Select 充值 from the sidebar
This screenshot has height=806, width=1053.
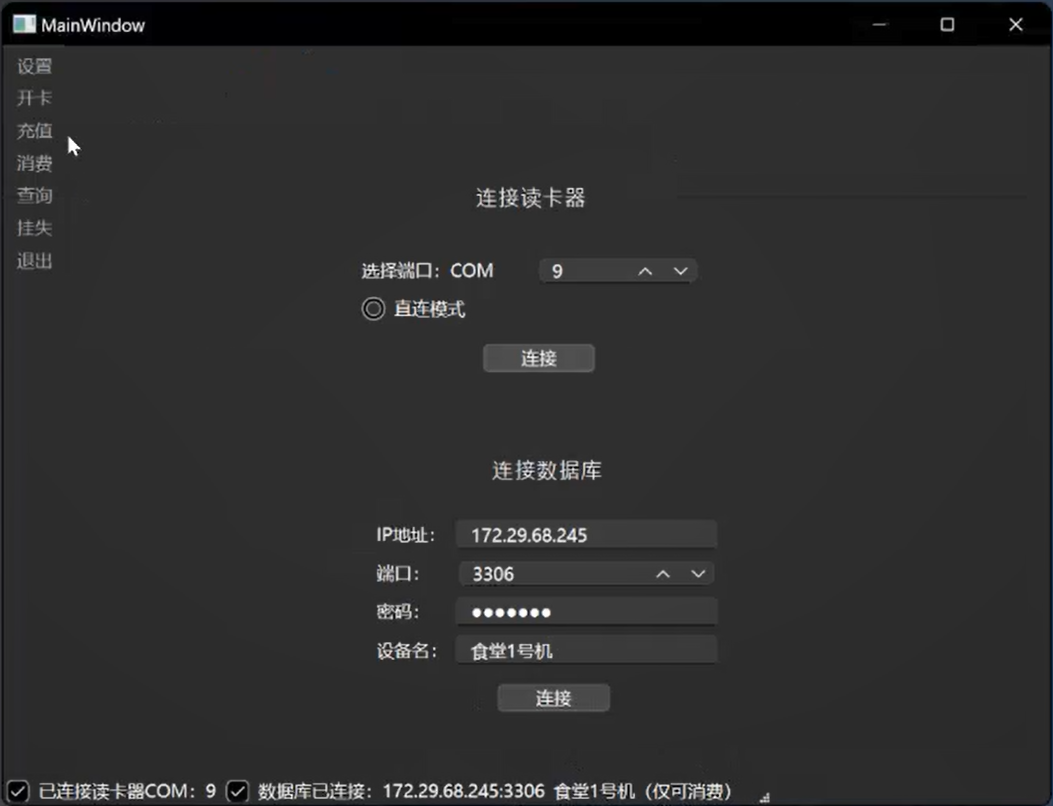pyautogui.click(x=34, y=130)
